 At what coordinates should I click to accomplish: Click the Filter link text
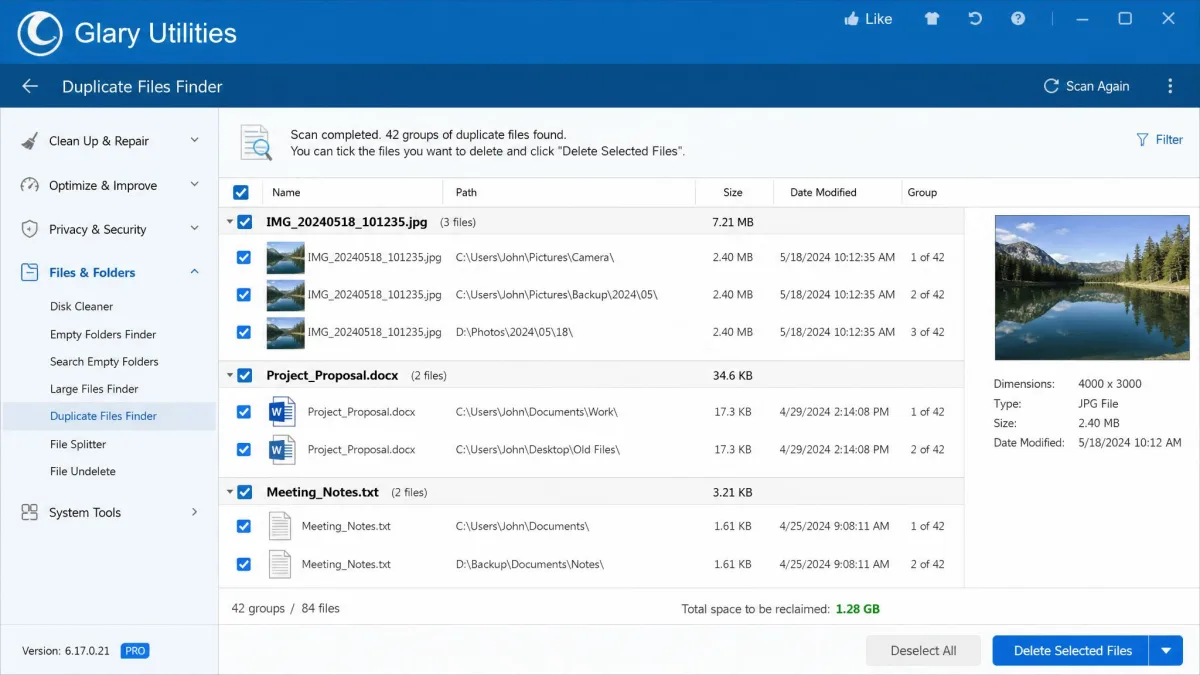1169,140
